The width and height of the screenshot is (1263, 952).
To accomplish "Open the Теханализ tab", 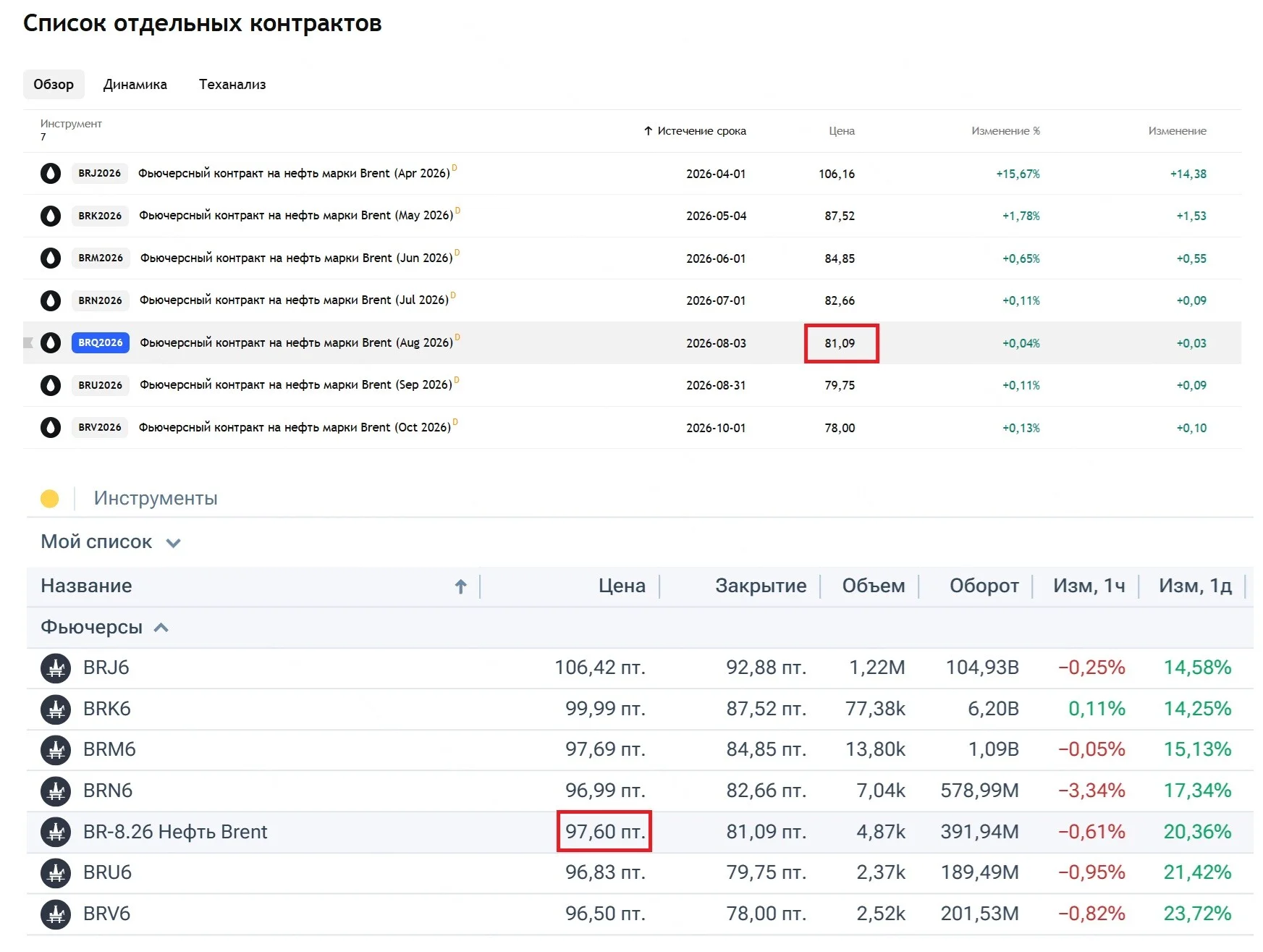I will pyautogui.click(x=232, y=85).
